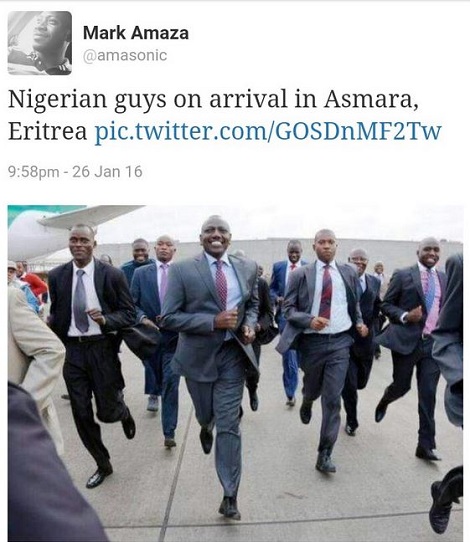
Task: Click the "Mark Amaza" display name
Action: click(x=136, y=33)
